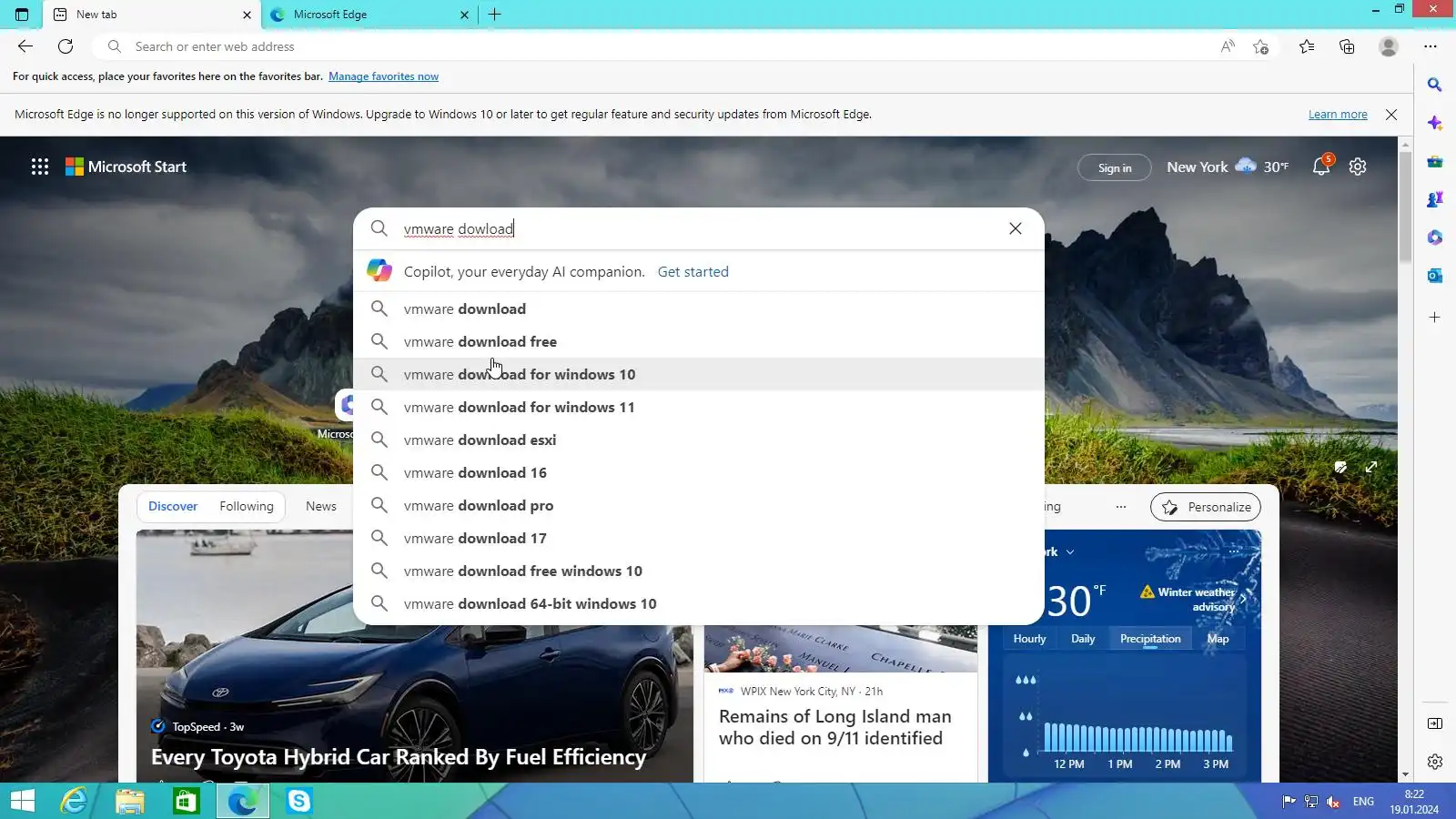Dismiss the Edge unsupported notice bar
This screenshot has width=1456, height=819.
point(1391,115)
